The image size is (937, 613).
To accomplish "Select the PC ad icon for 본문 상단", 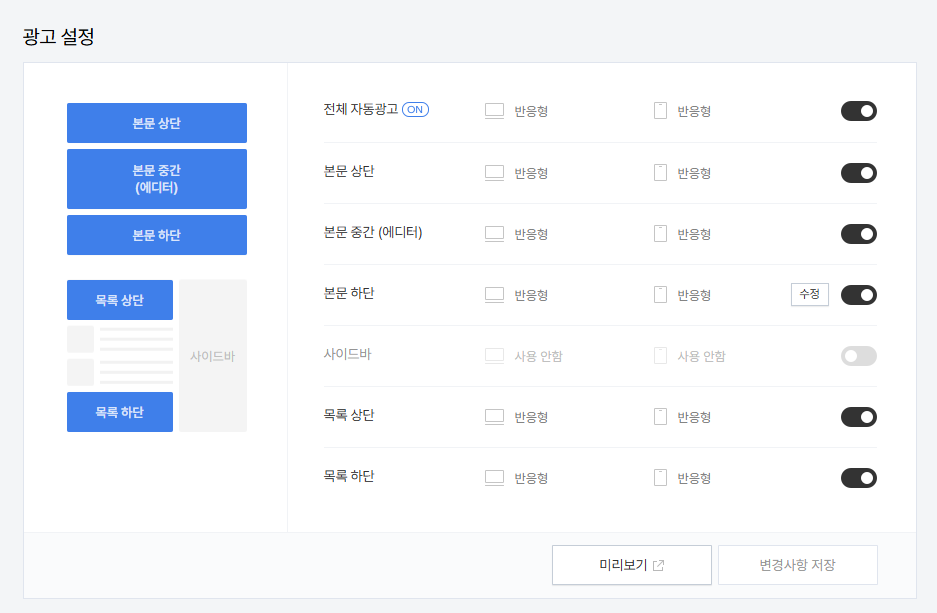I will 494,172.
